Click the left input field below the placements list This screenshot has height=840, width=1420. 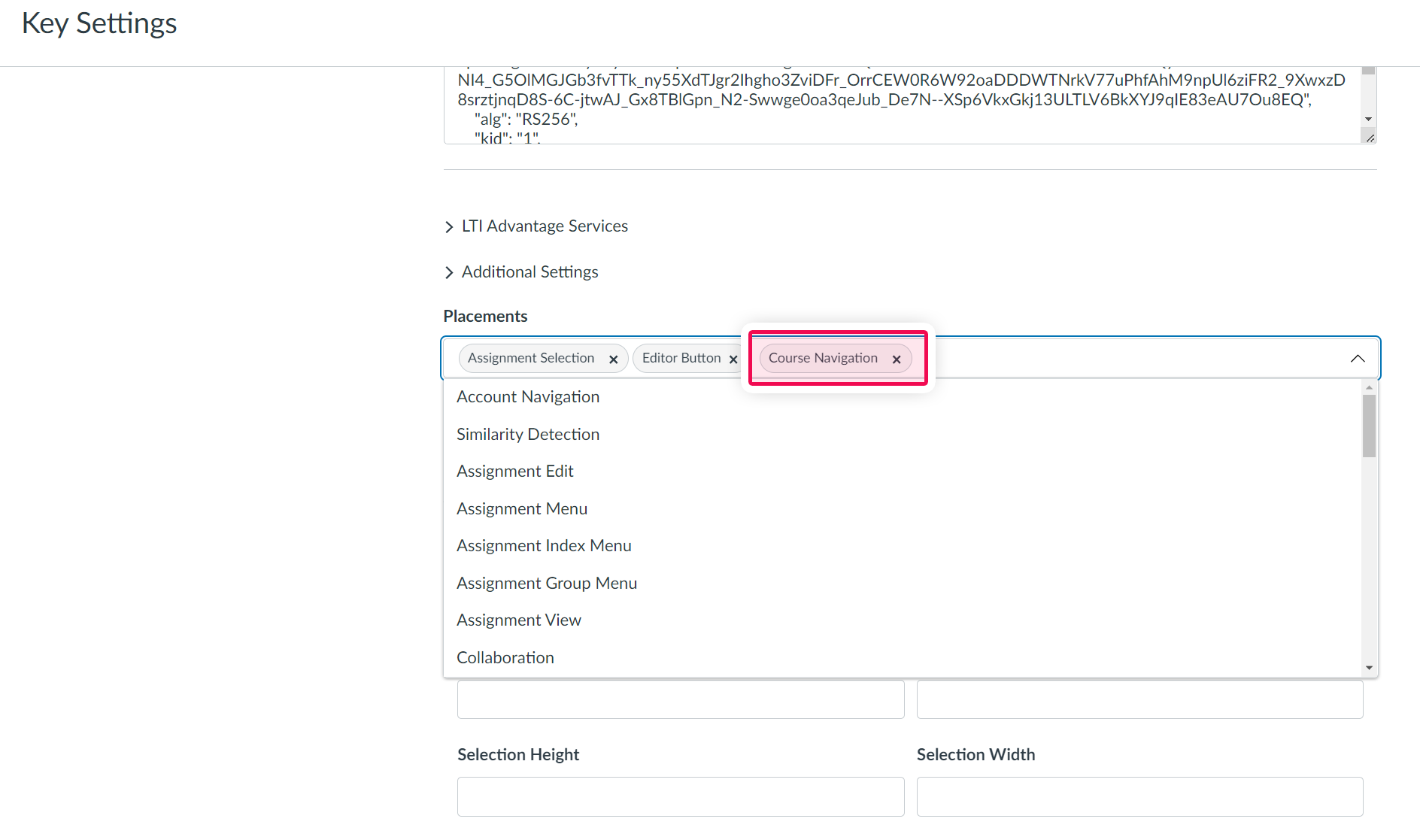coord(681,699)
